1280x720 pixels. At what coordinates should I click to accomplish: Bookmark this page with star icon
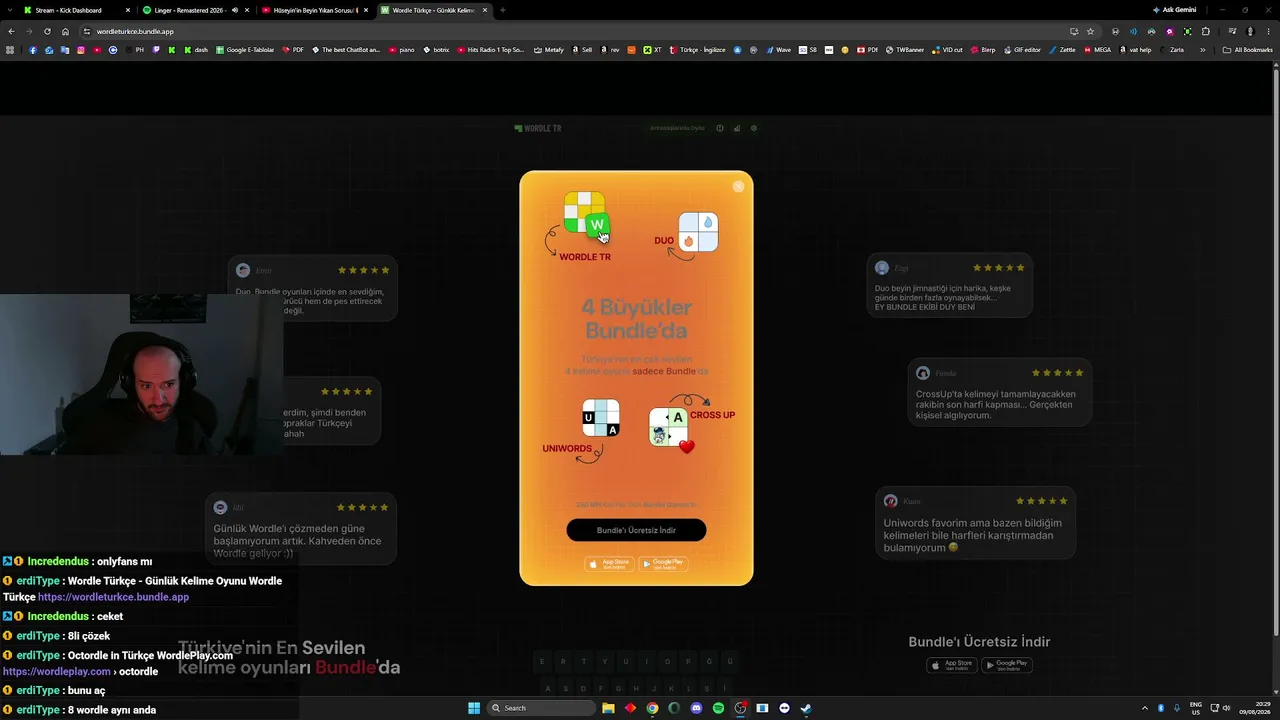(1090, 31)
